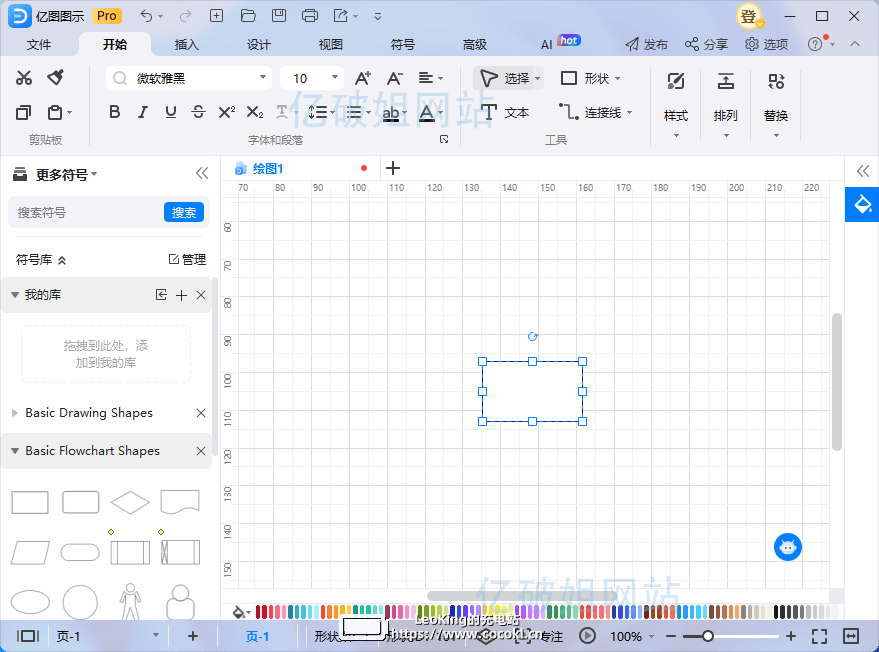Close the Basic Flowchart Shapes library
Viewport: 879px width, 652px height.
201,451
